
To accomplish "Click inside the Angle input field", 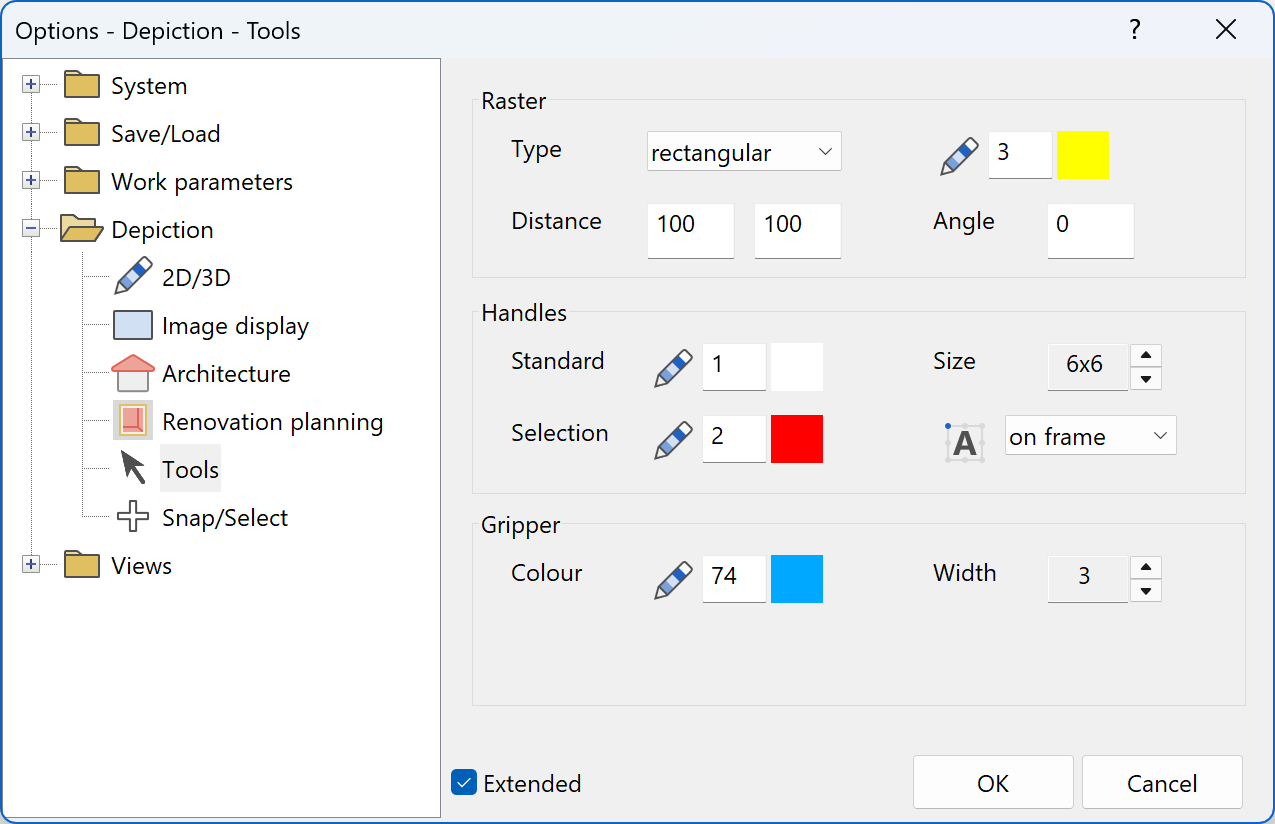I will tap(1089, 231).
